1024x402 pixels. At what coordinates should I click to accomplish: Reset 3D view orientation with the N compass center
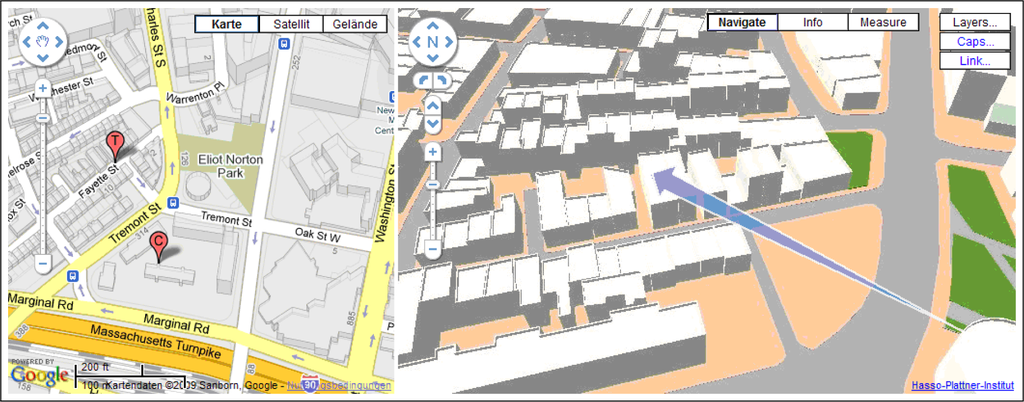point(432,42)
